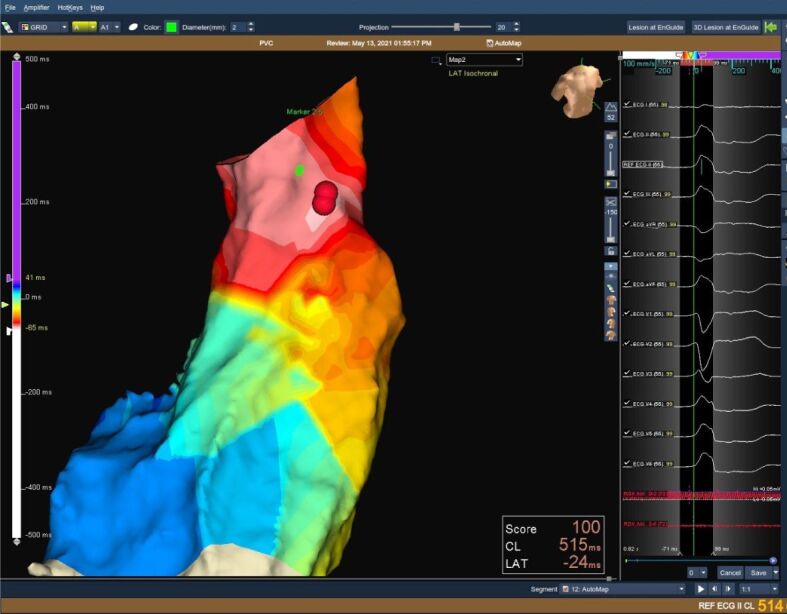
Task: Toggle the ECG V5 channel checkmark
Action: tap(627, 433)
